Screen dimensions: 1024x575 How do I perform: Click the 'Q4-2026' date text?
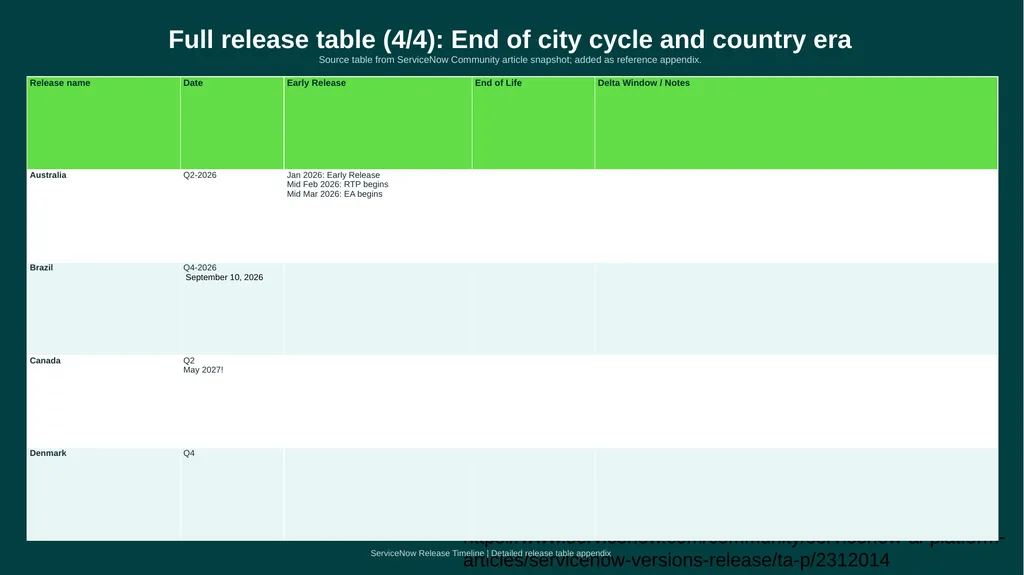click(200, 268)
